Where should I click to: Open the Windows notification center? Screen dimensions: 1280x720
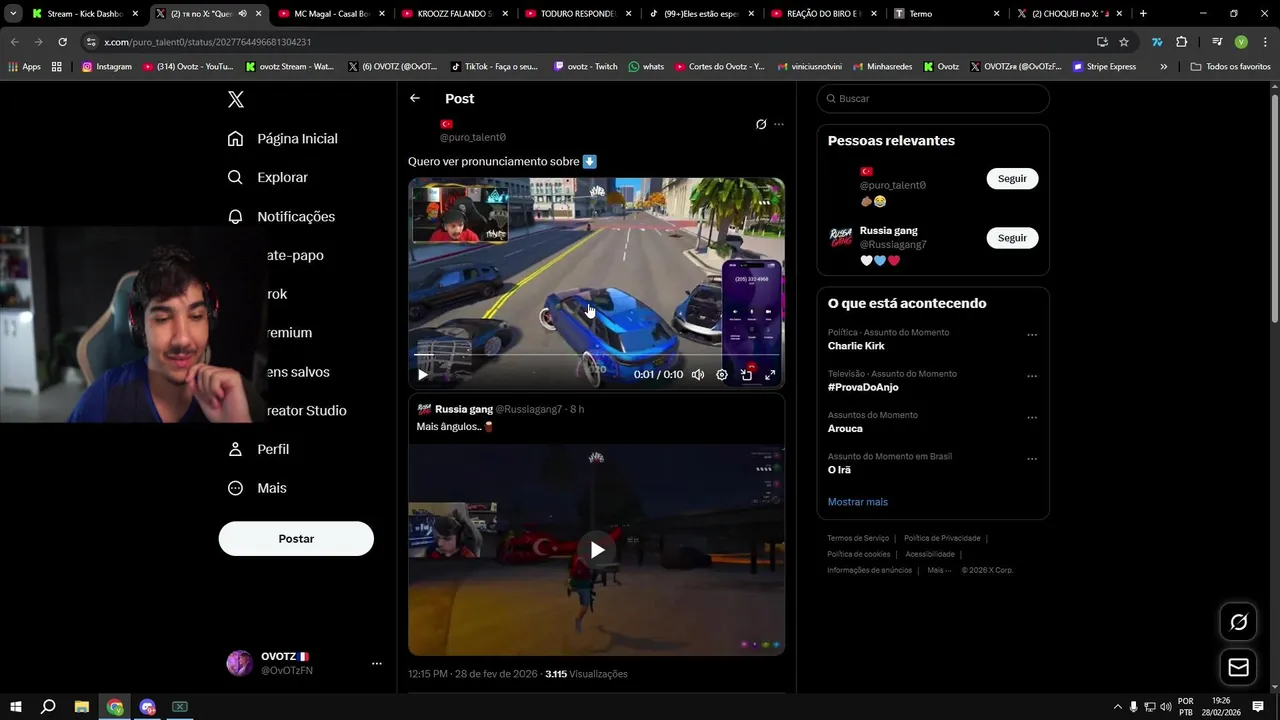[x=1259, y=707]
